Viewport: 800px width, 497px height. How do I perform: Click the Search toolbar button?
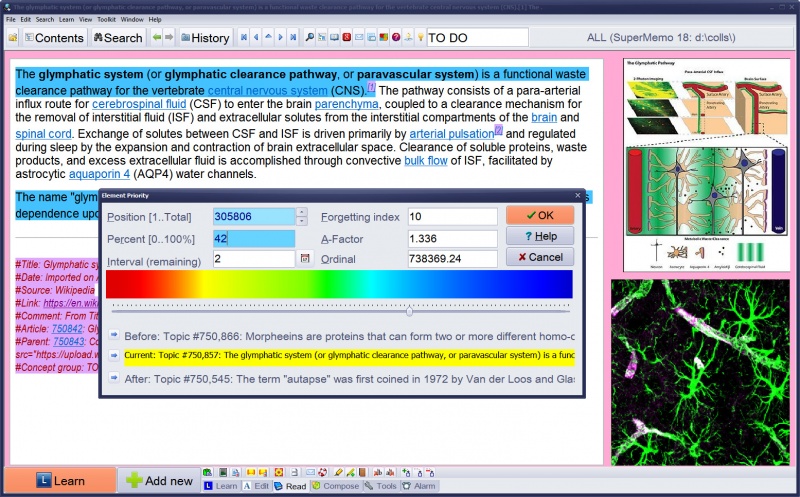118,38
